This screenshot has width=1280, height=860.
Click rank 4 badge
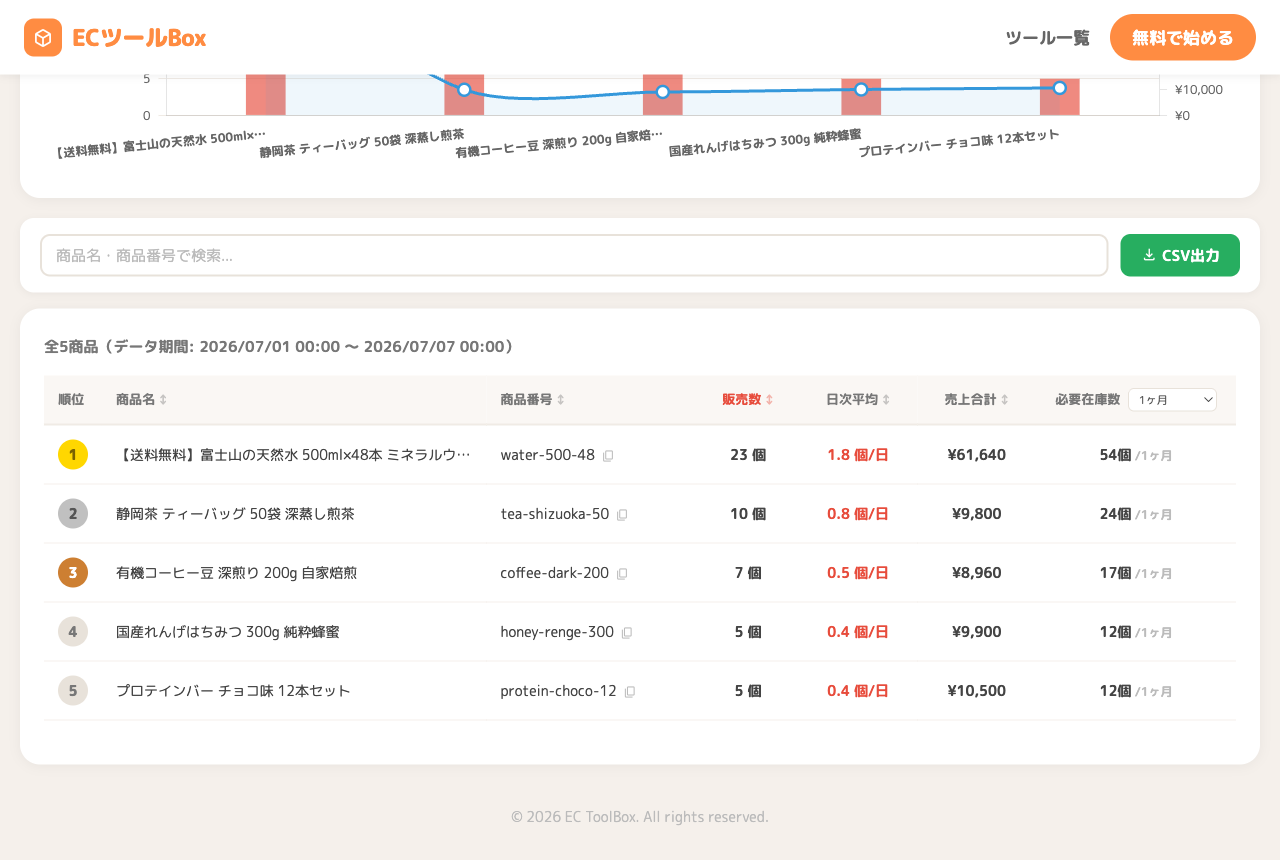73,632
